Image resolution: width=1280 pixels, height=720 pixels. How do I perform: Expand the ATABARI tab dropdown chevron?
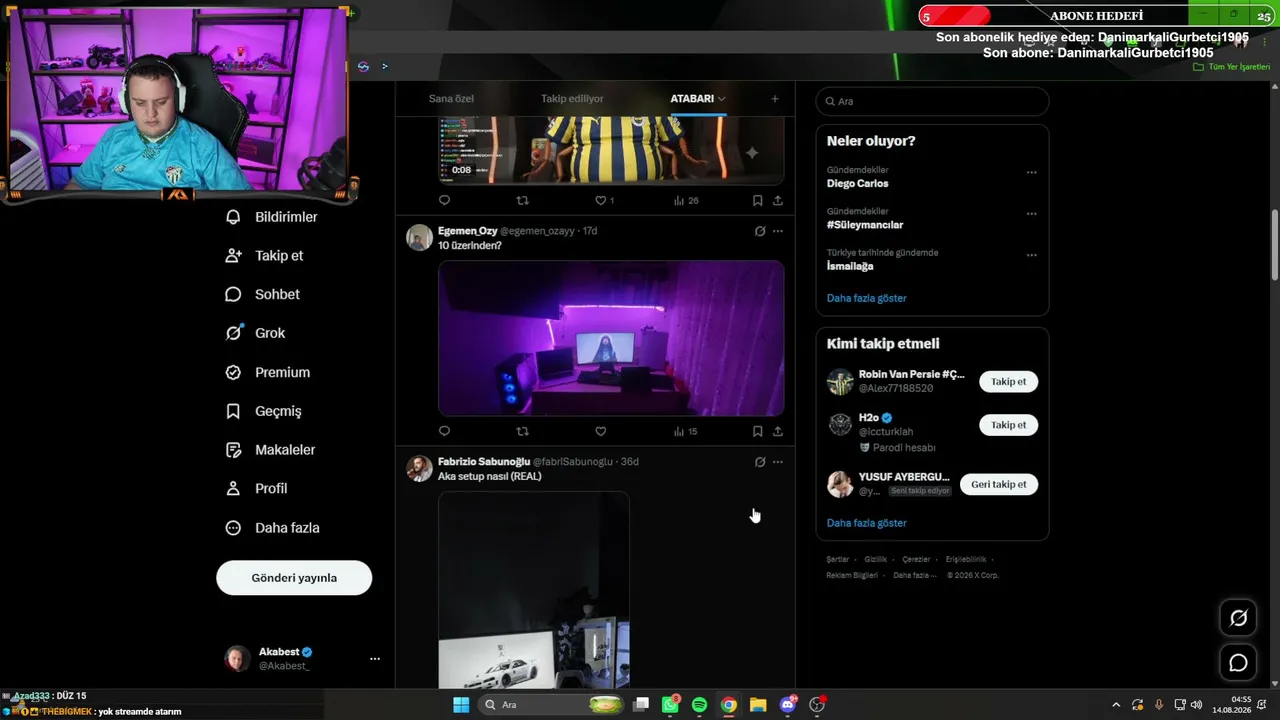(721, 99)
